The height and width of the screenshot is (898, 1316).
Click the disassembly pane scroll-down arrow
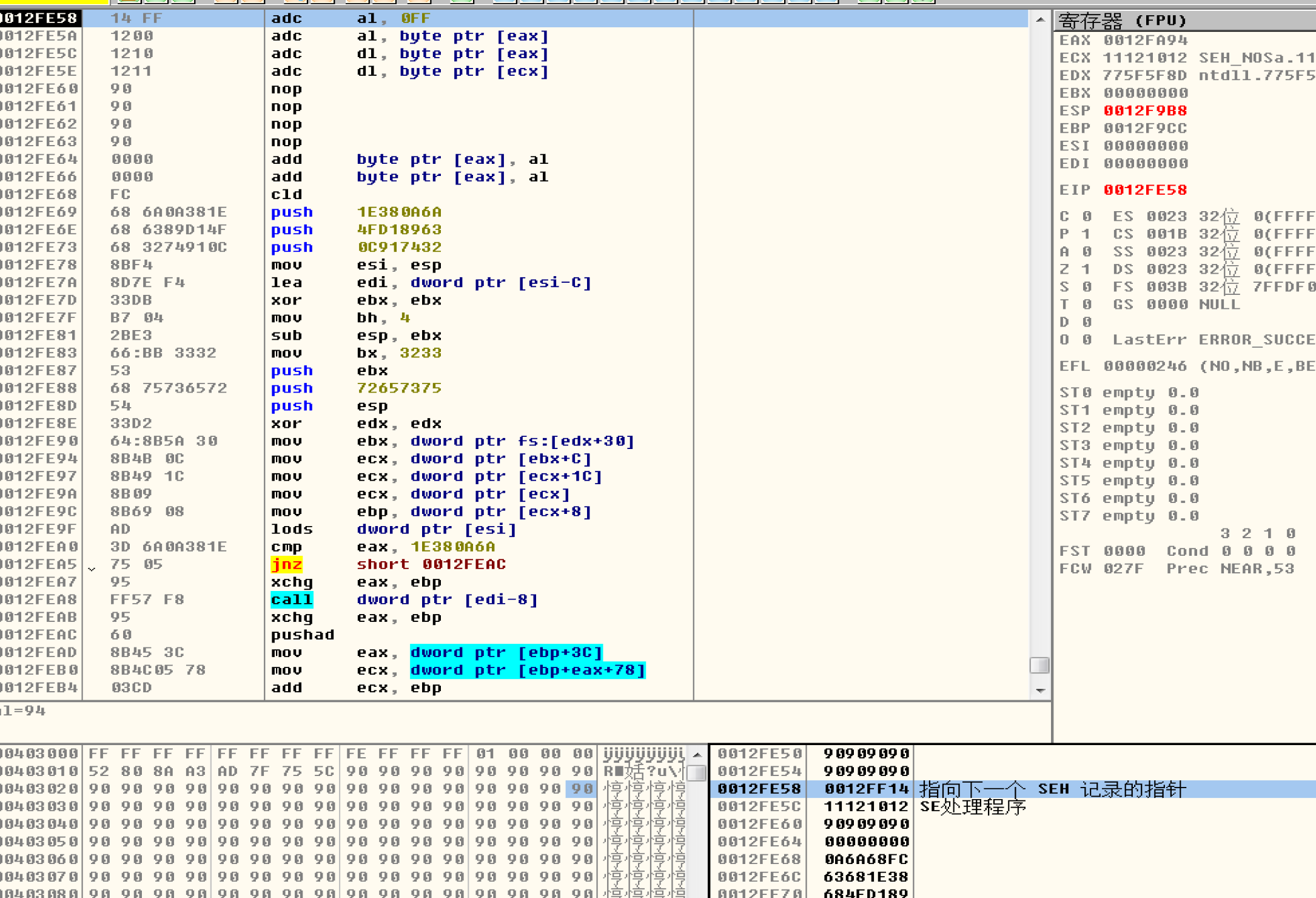pyautogui.click(x=1040, y=690)
